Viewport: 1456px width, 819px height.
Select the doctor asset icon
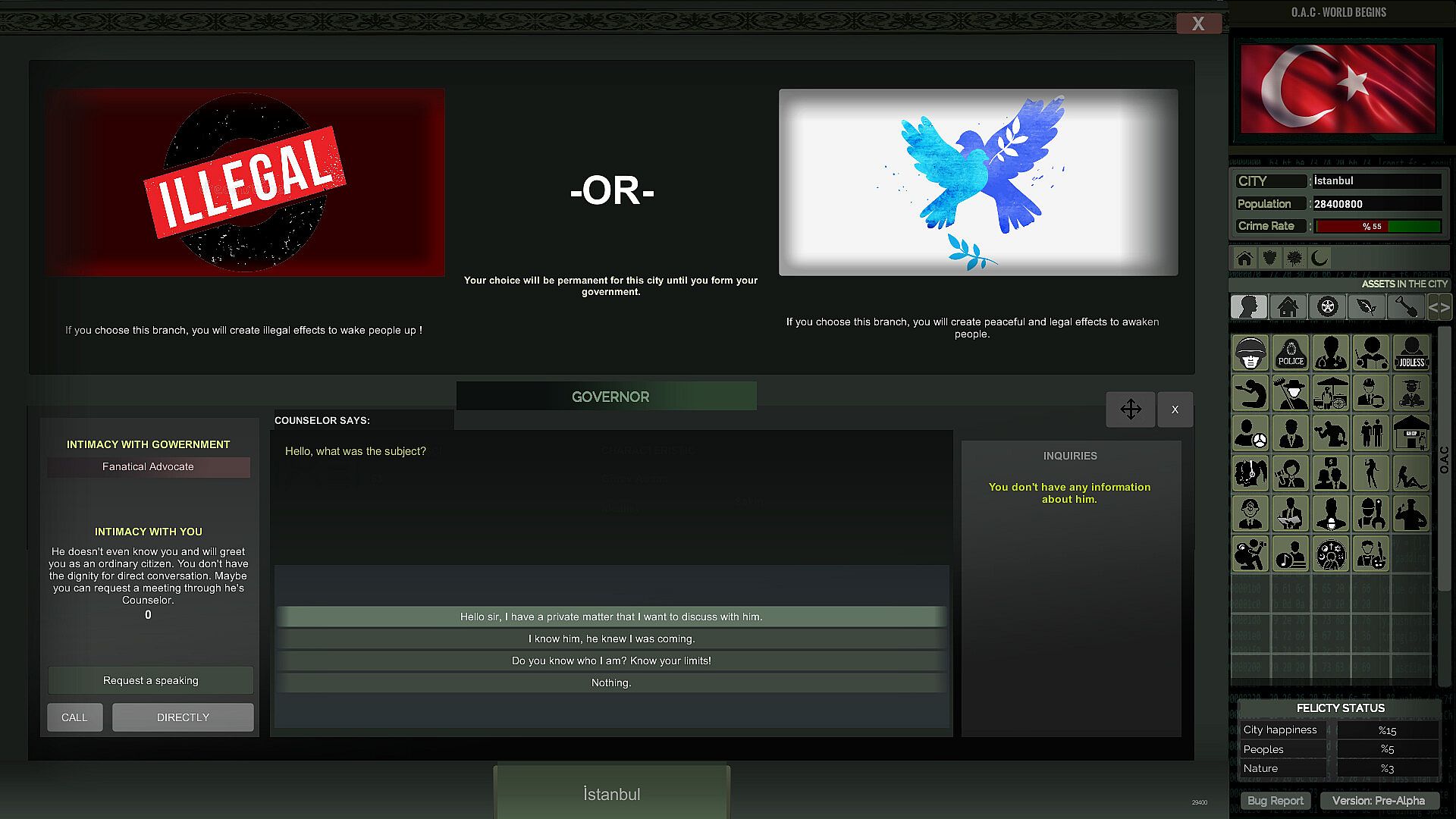click(1330, 353)
